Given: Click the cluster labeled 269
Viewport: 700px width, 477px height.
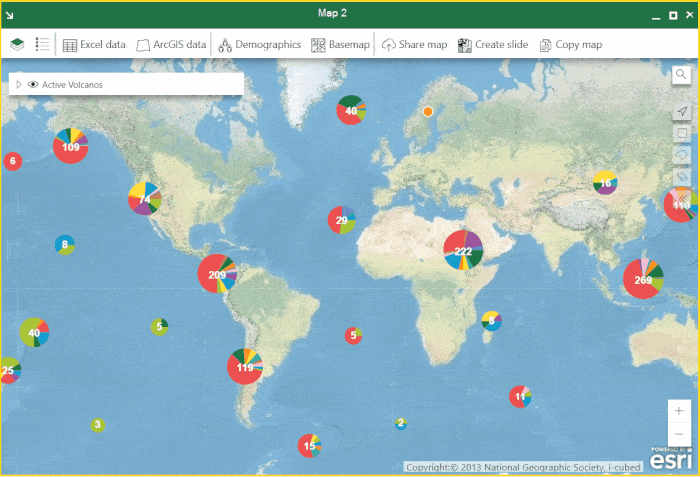Looking at the screenshot, I should click(x=643, y=279).
